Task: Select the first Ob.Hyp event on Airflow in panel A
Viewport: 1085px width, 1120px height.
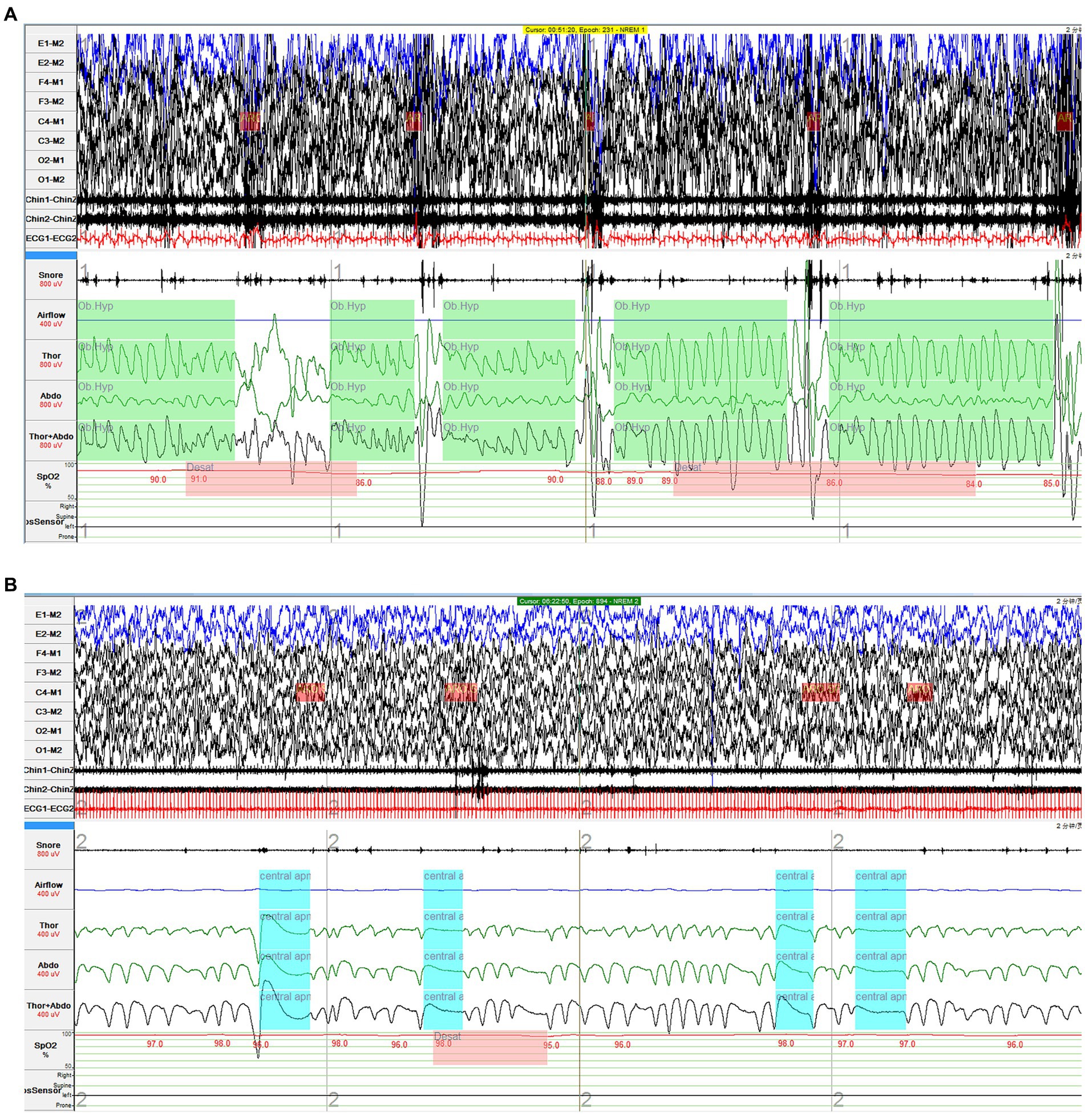Action: [156, 319]
